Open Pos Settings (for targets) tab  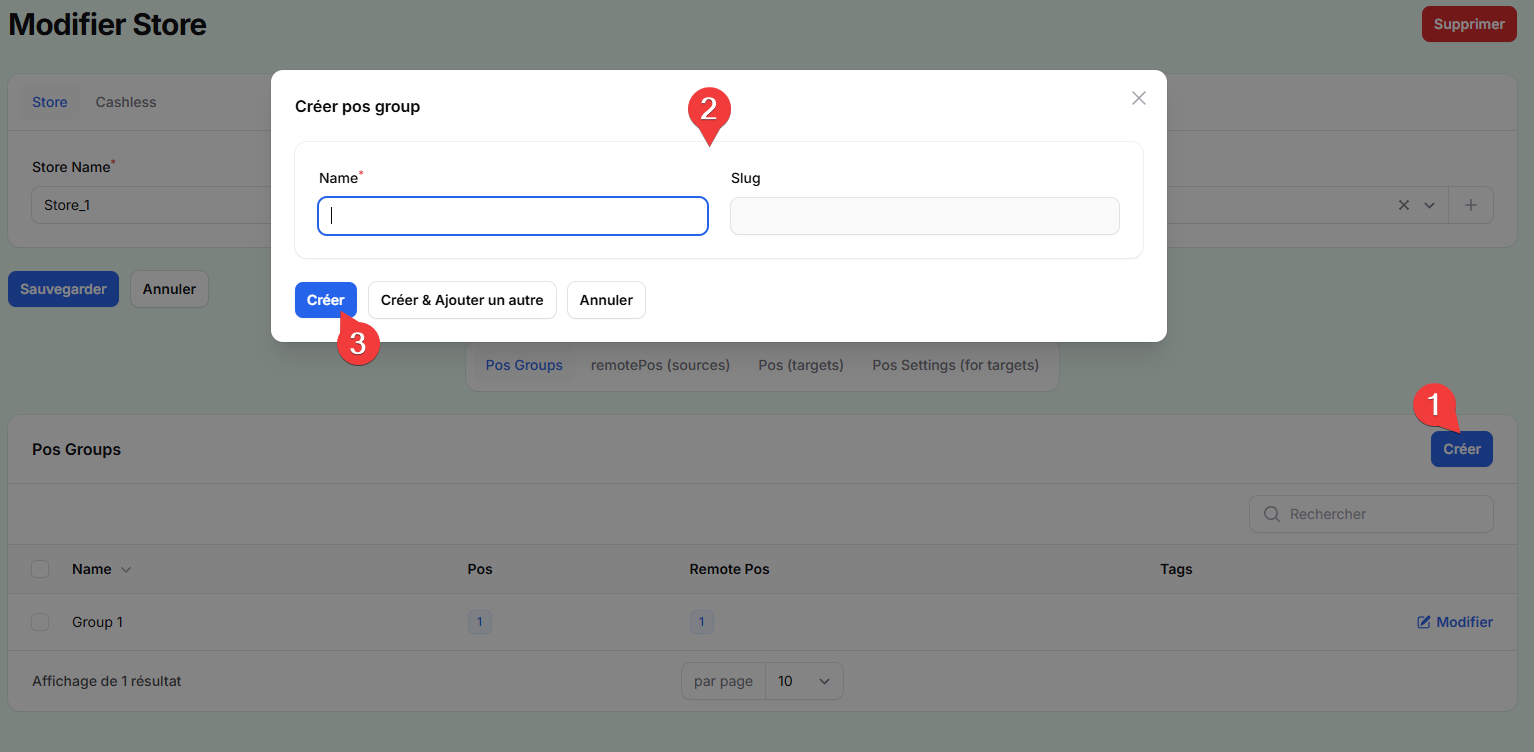[955, 365]
